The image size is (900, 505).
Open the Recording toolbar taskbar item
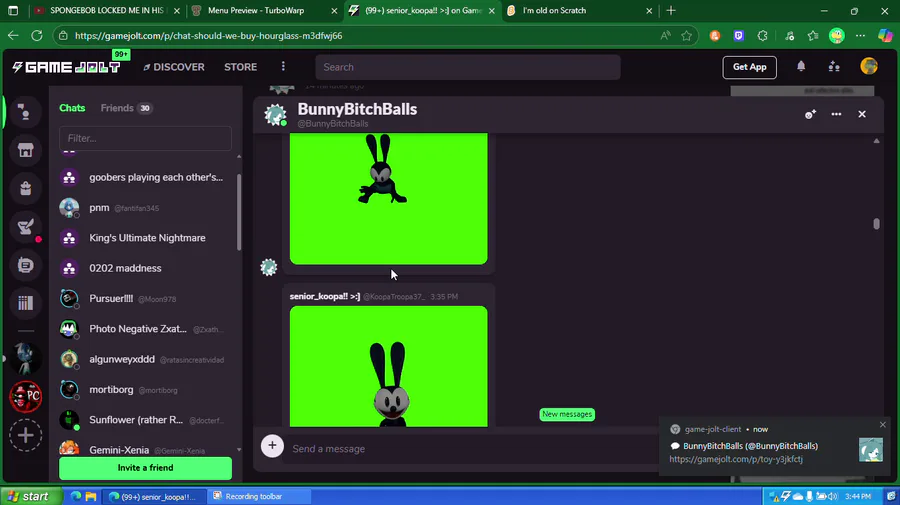(259, 496)
